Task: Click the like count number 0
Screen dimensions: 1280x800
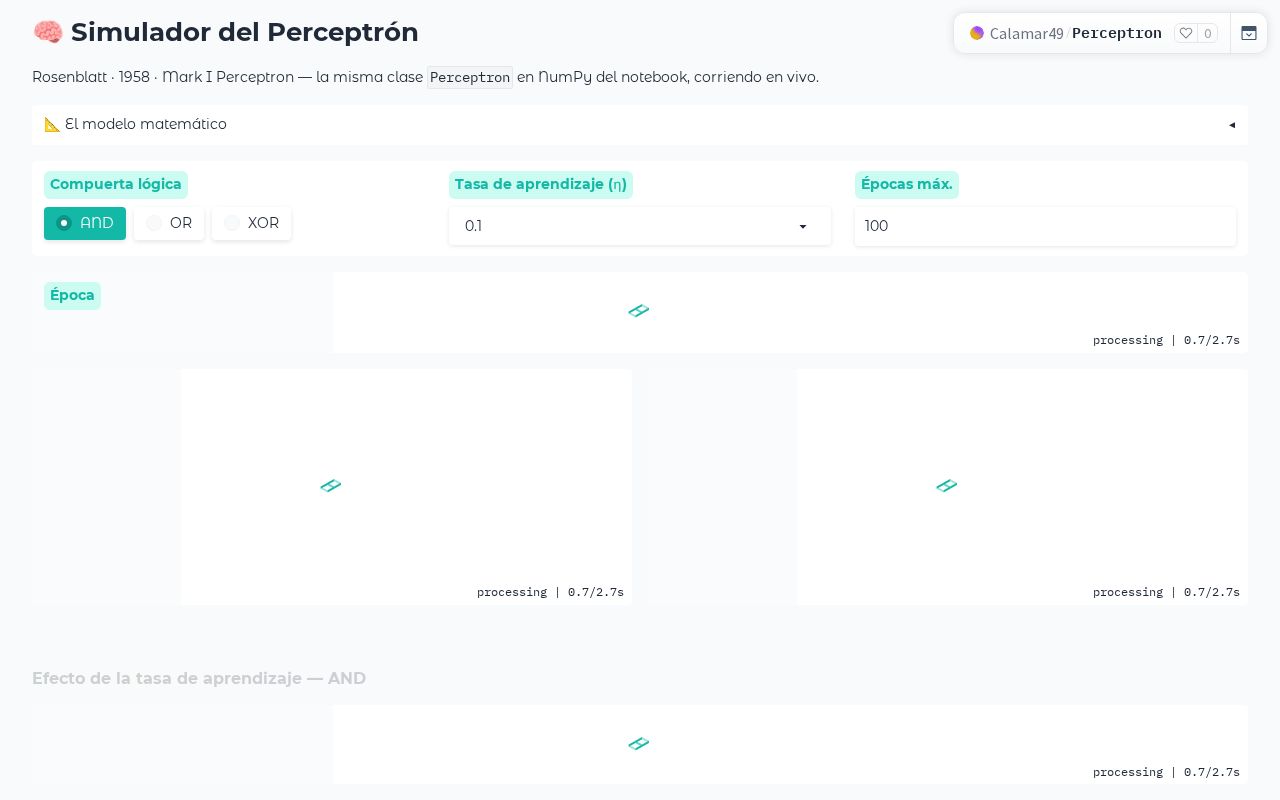Action: pos(1208,33)
